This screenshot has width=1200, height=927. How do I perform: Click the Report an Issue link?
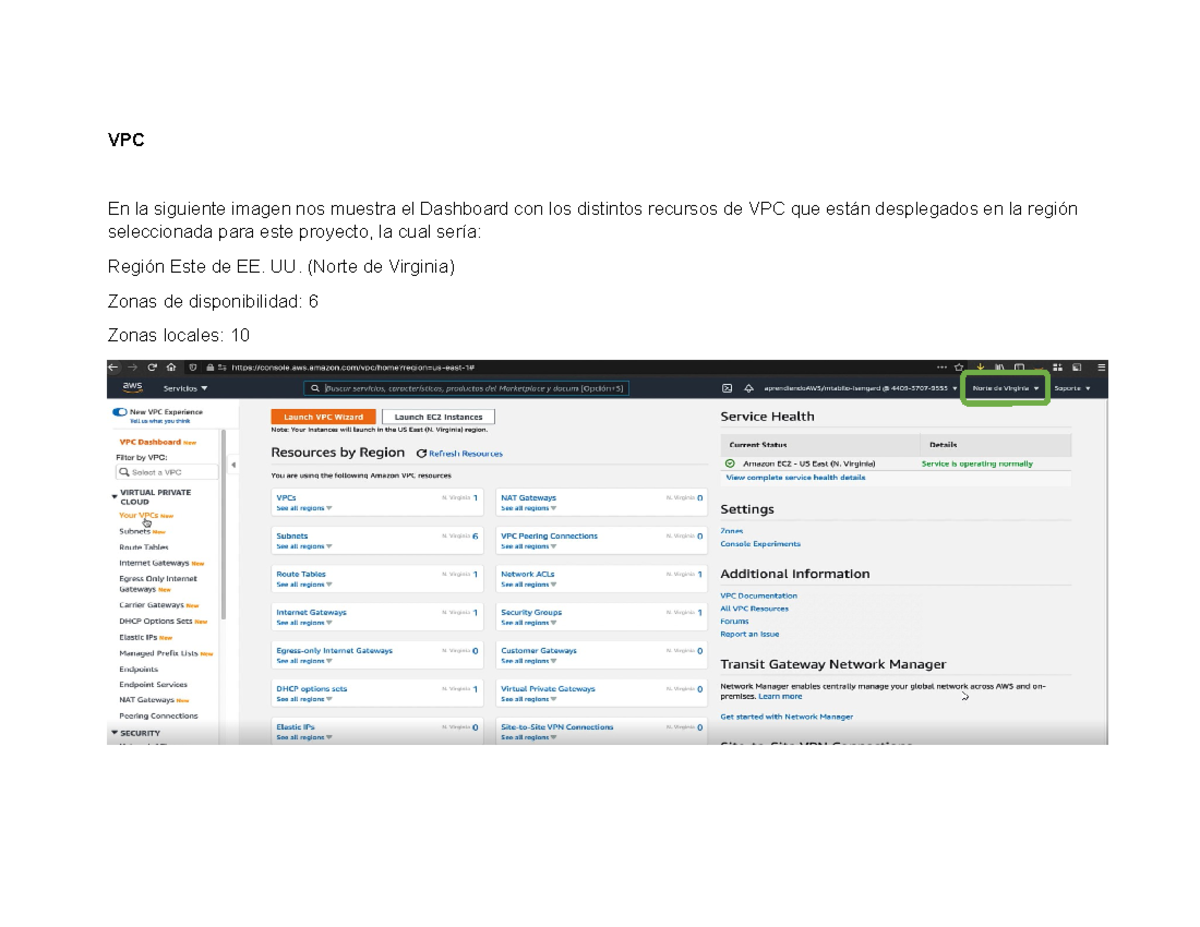click(x=750, y=634)
